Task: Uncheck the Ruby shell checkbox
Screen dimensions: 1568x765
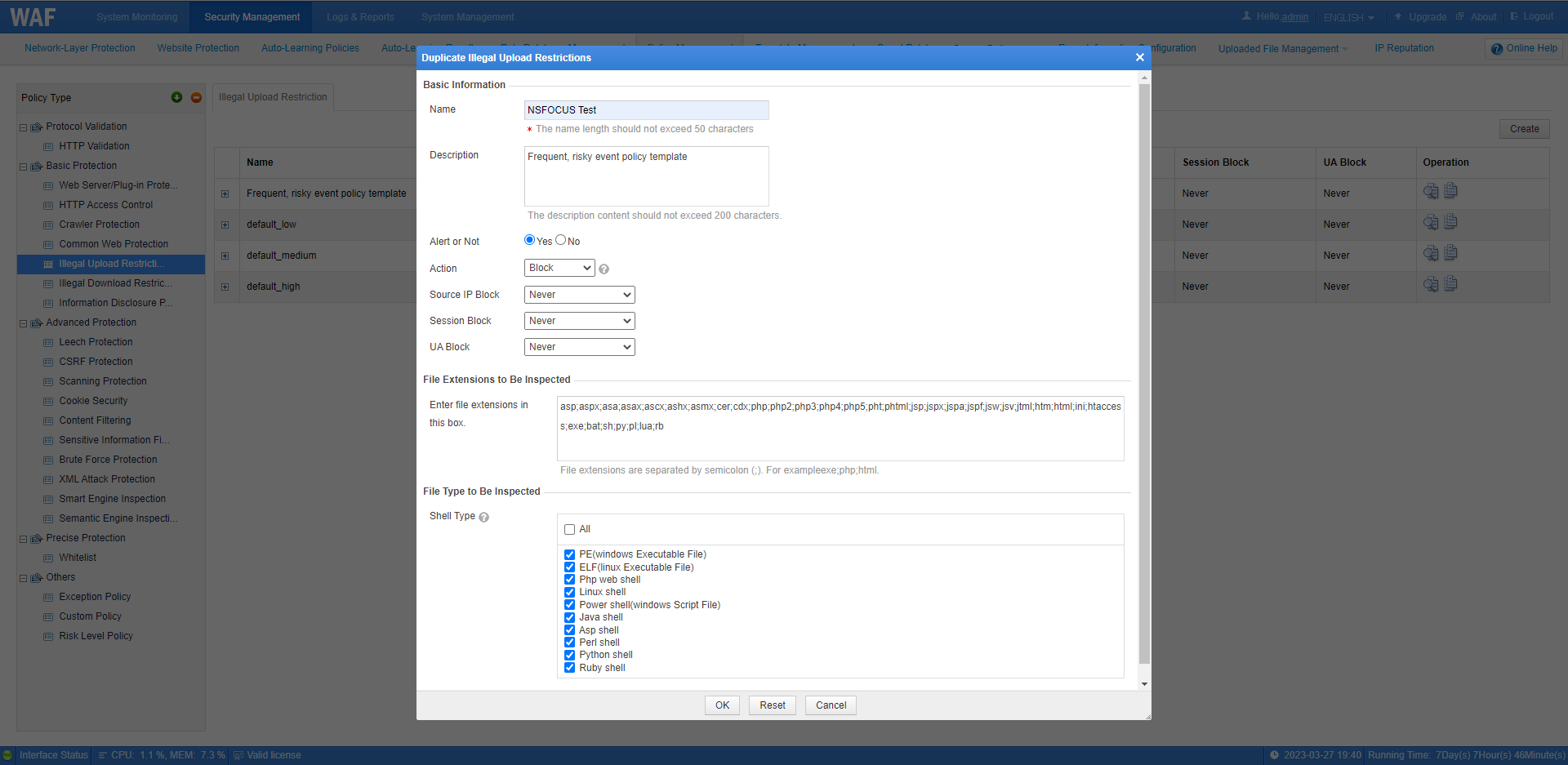Action: [570, 668]
